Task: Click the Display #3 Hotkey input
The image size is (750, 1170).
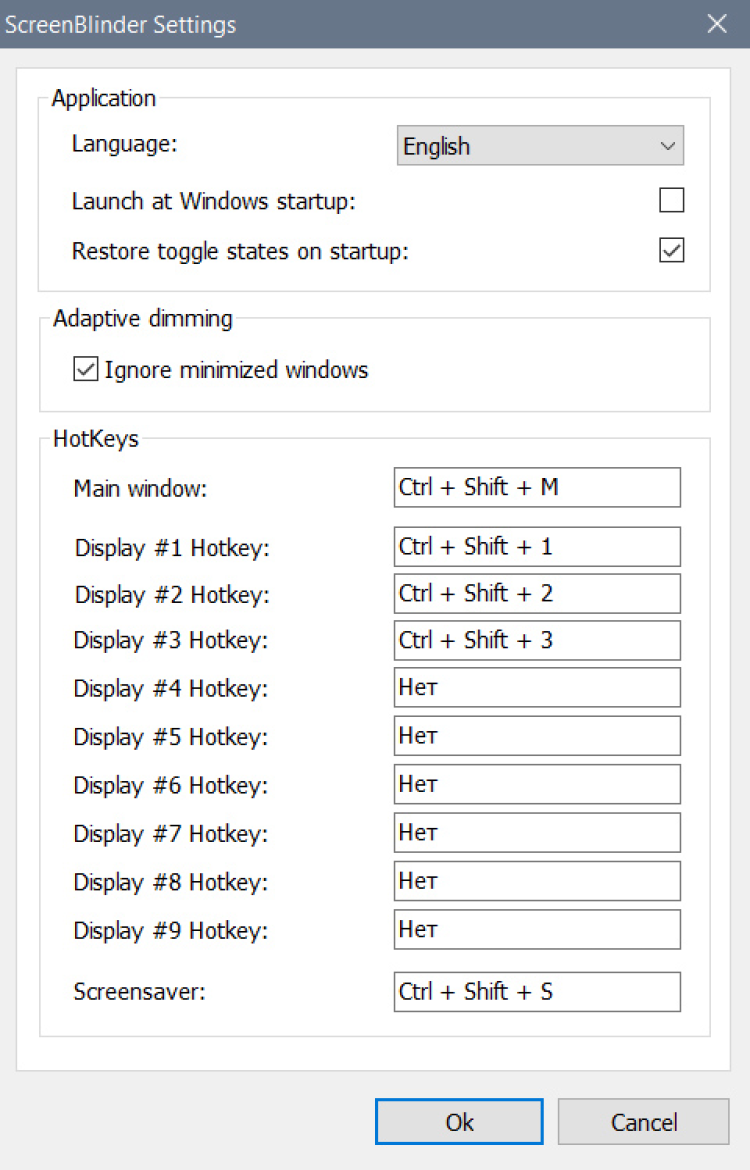Action: (x=537, y=640)
